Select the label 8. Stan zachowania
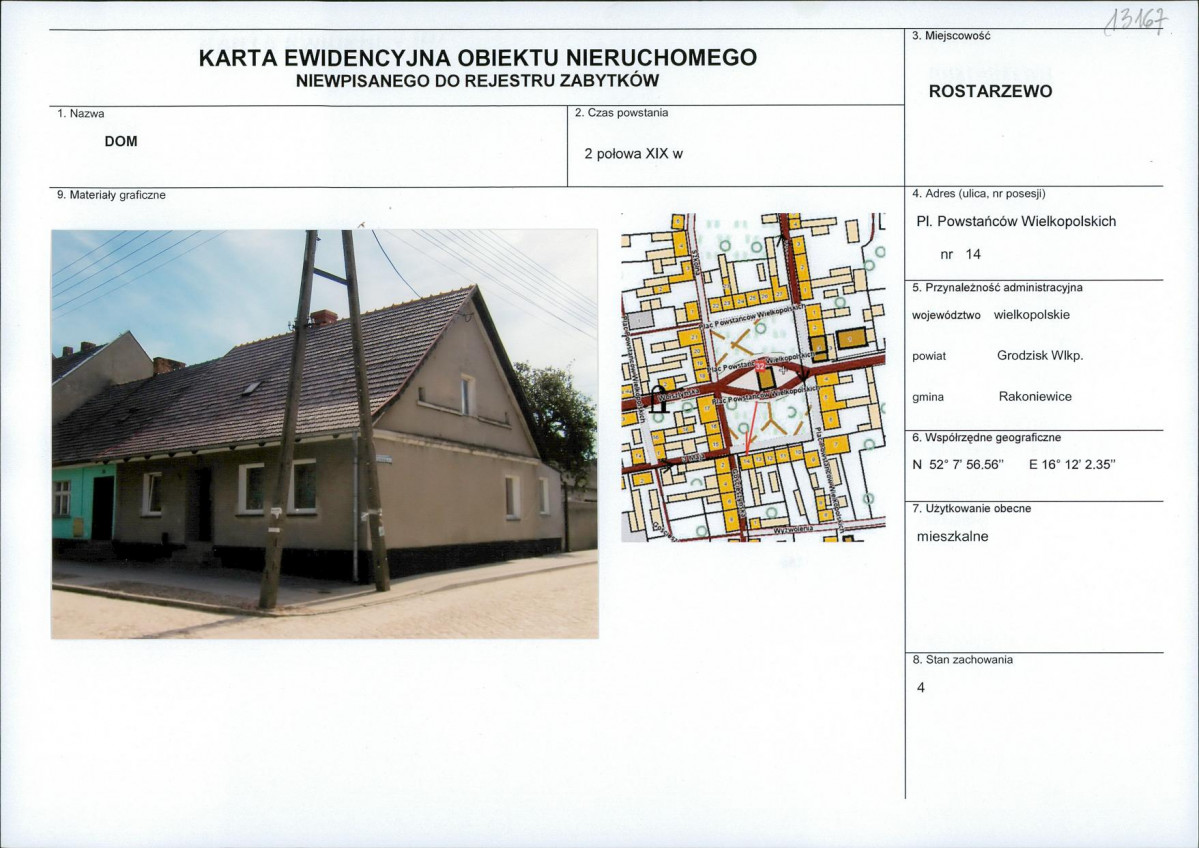 (x=962, y=660)
